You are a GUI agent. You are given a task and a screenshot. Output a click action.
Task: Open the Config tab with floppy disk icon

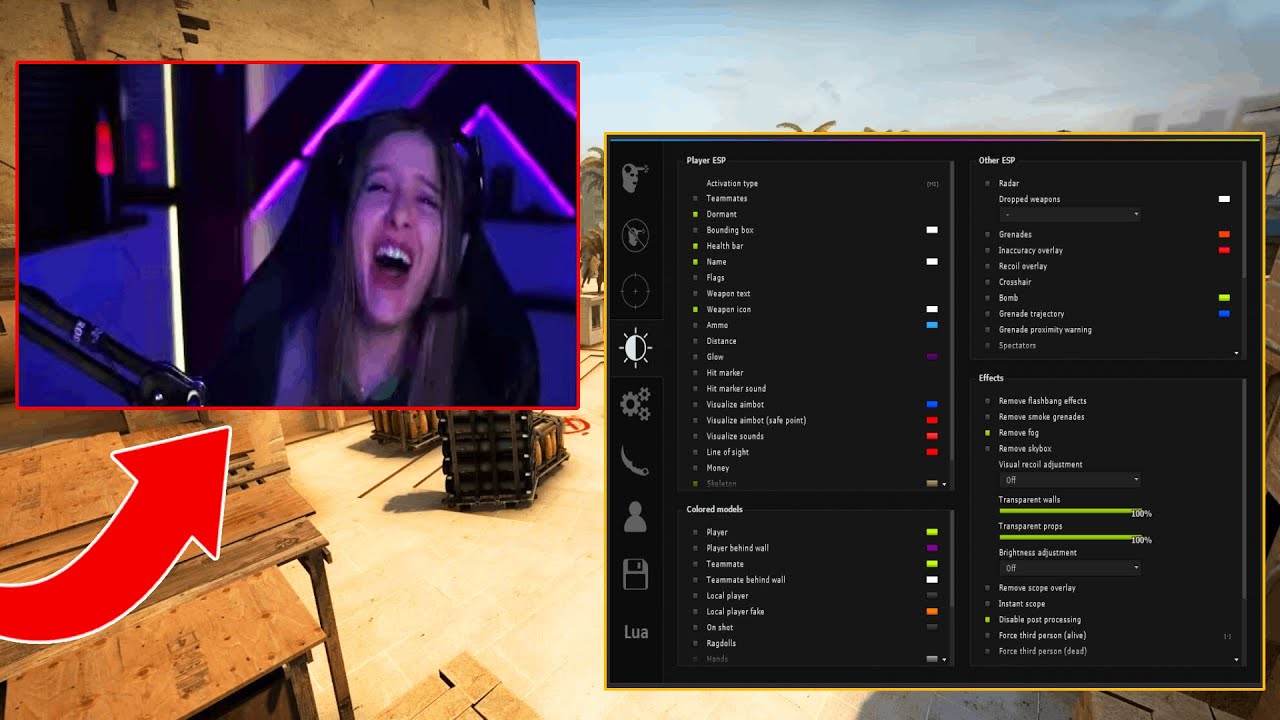(635, 574)
